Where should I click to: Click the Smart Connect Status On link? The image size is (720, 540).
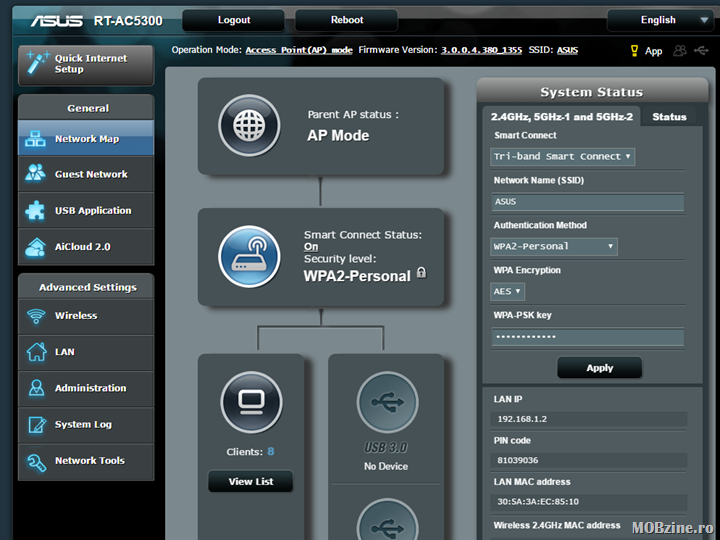click(x=311, y=247)
